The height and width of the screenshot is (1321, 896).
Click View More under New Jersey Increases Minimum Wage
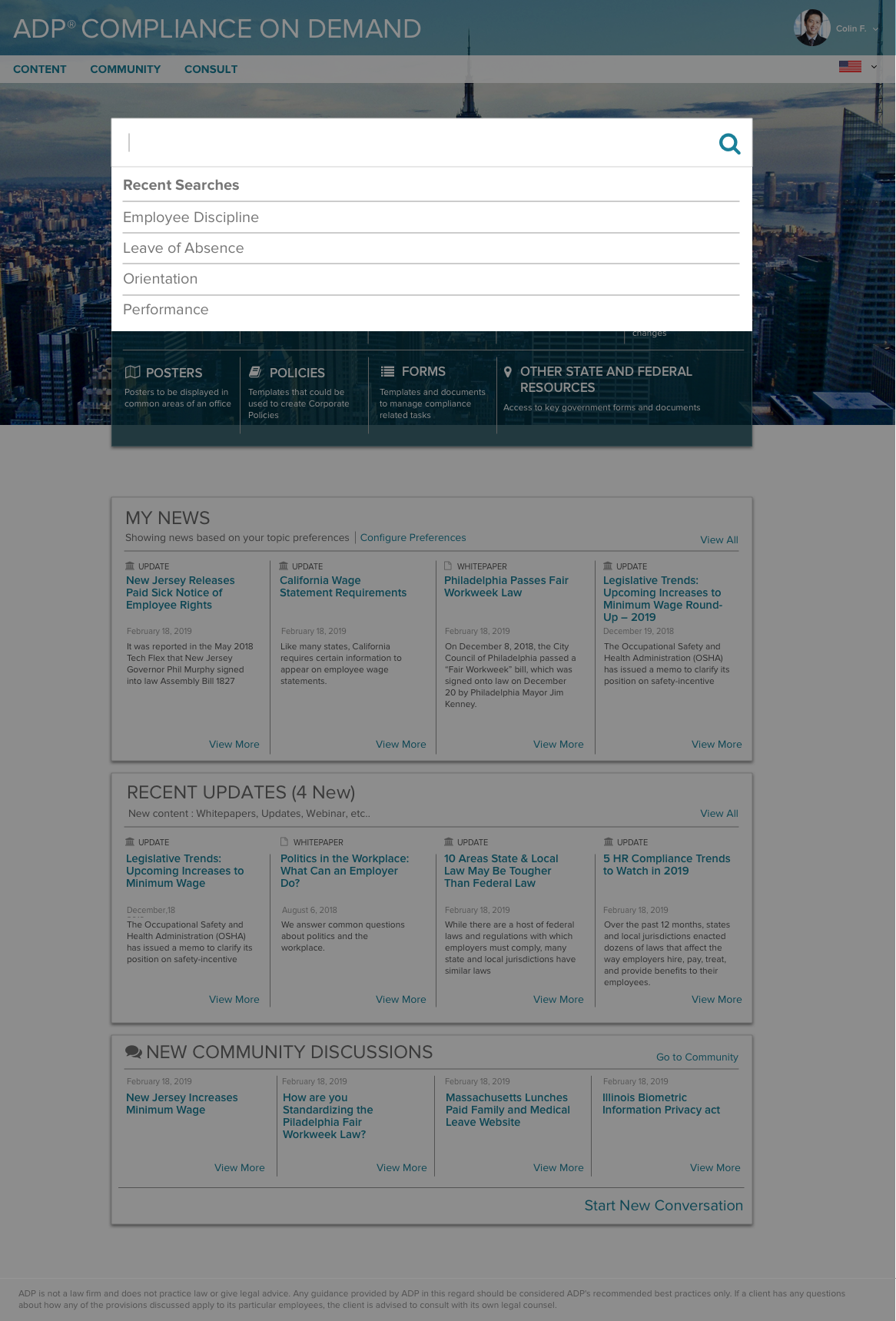point(240,1167)
